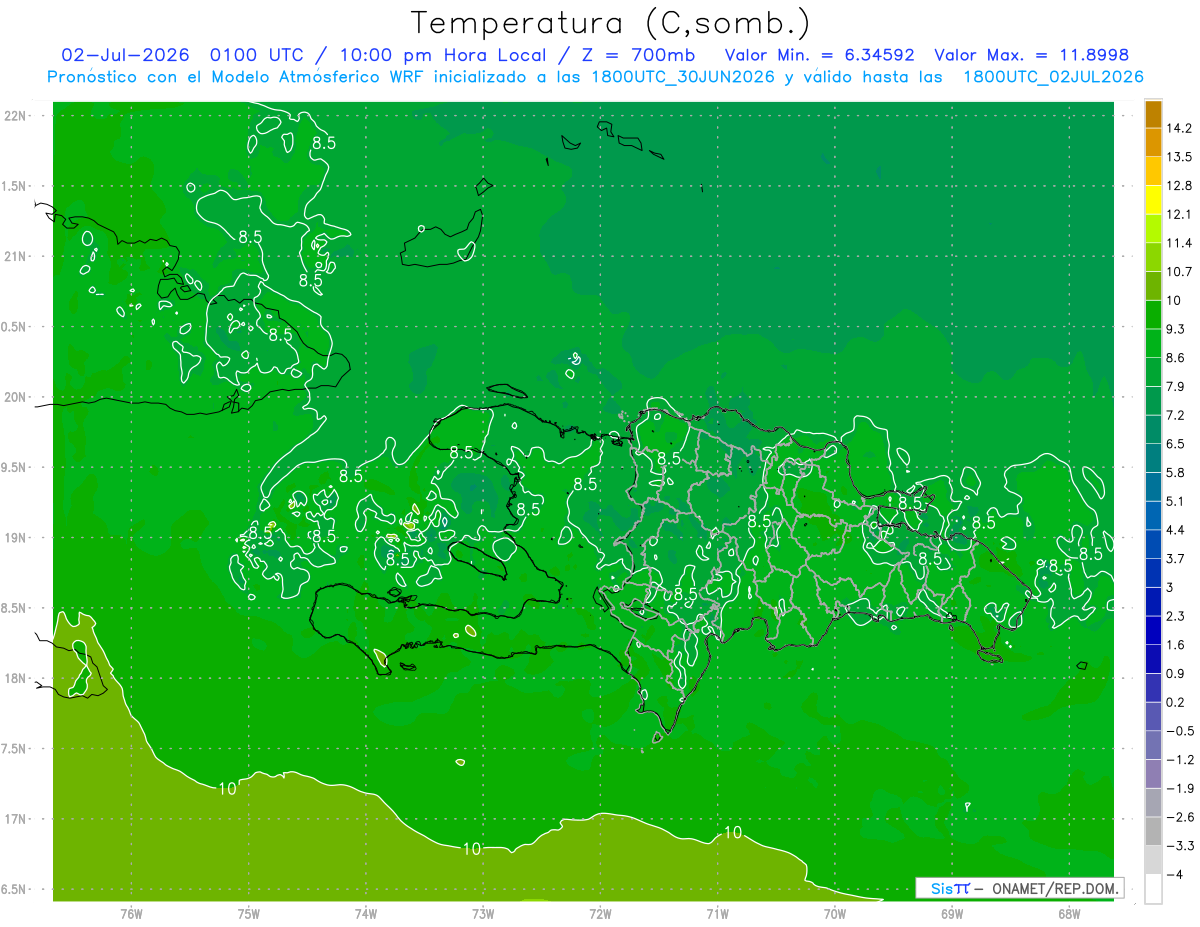This screenshot has width=1200, height=927.
Task: Click the "SisTT - ONAMET/REP.DOM." credit box
Action: [x=1020, y=888]
